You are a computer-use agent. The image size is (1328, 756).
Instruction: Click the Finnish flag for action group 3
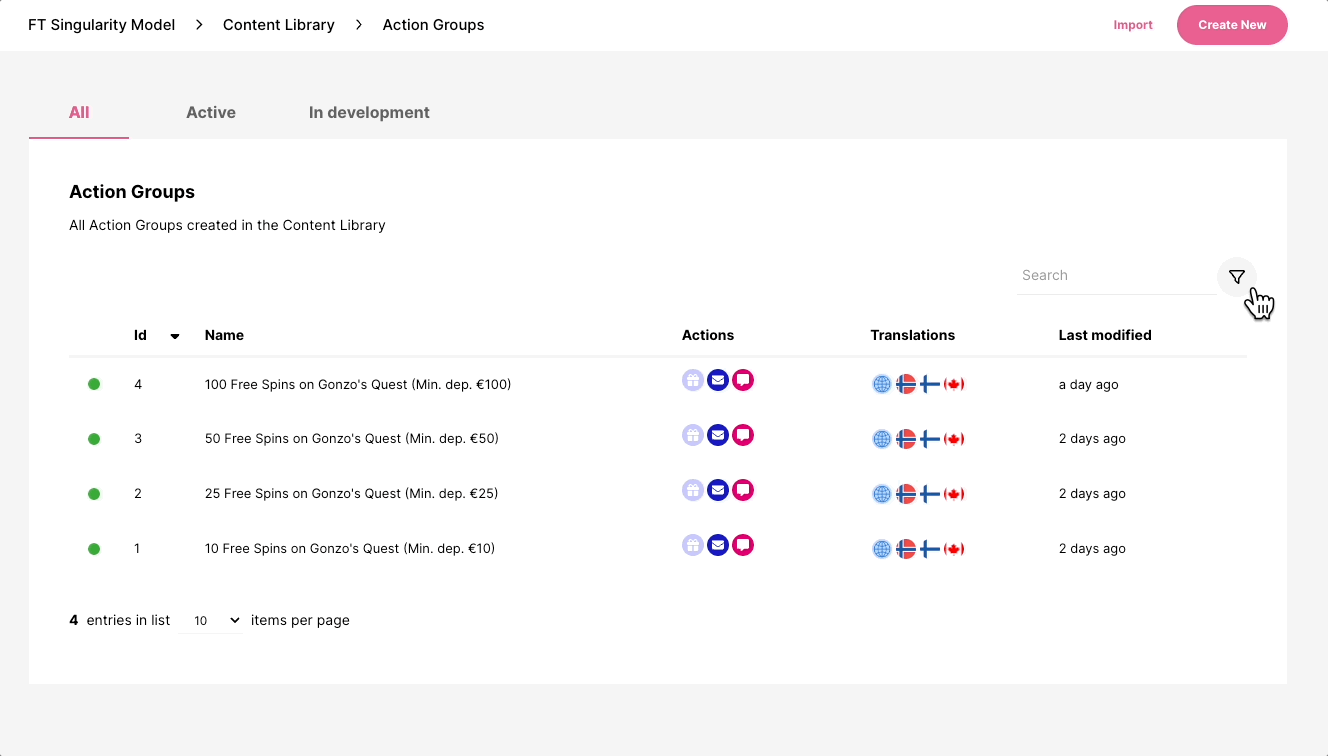[930, 439]
